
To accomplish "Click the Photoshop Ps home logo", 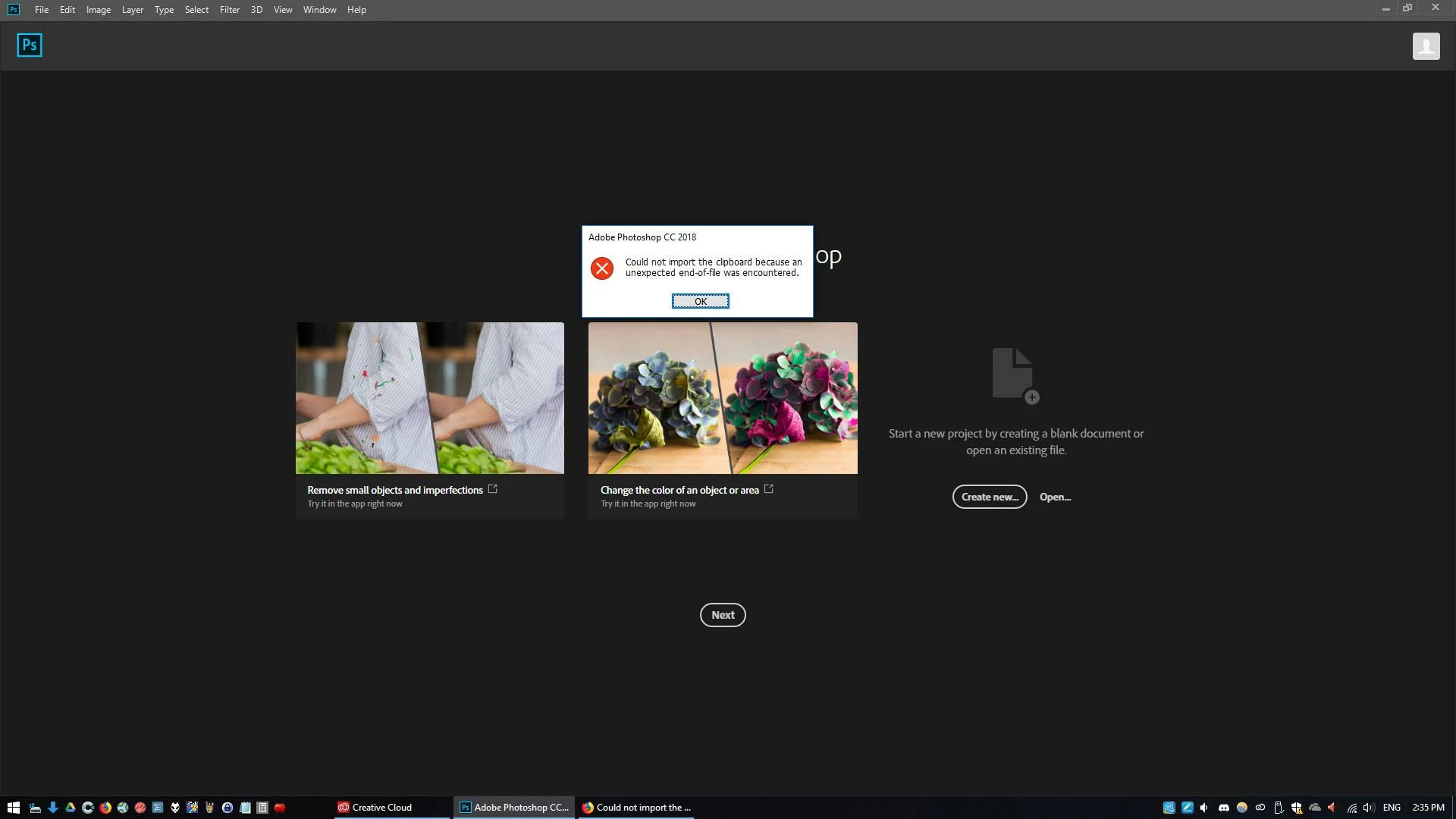I will [x=30, y=45].
